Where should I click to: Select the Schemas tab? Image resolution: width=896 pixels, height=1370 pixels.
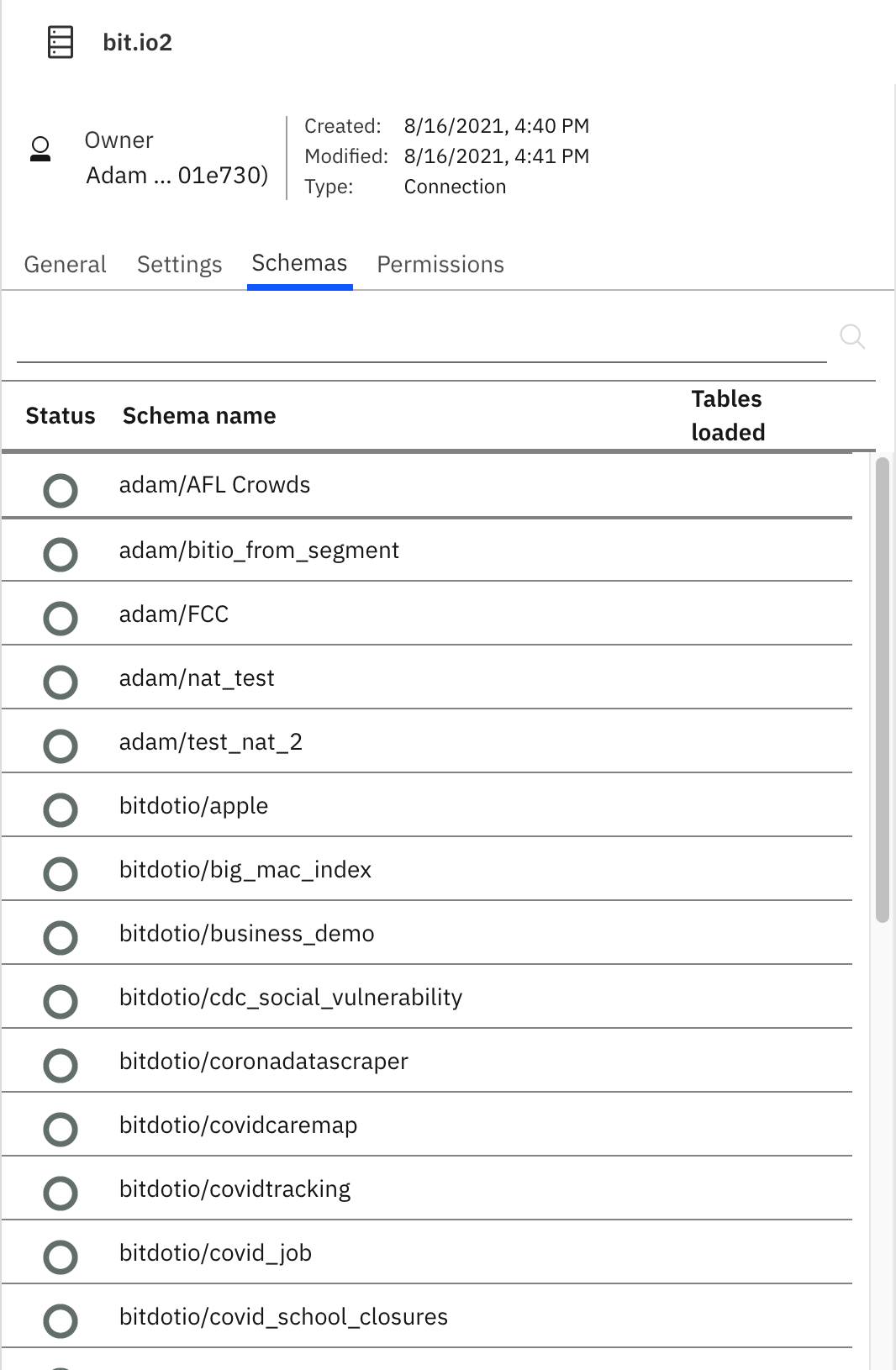click(299, 264)
